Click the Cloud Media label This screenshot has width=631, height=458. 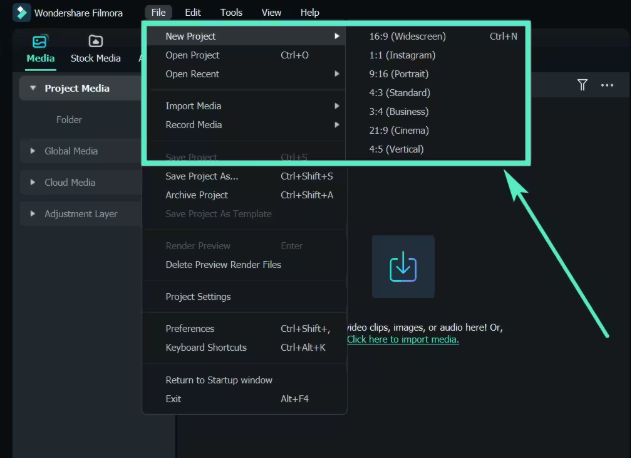click(x=70, y=182)
